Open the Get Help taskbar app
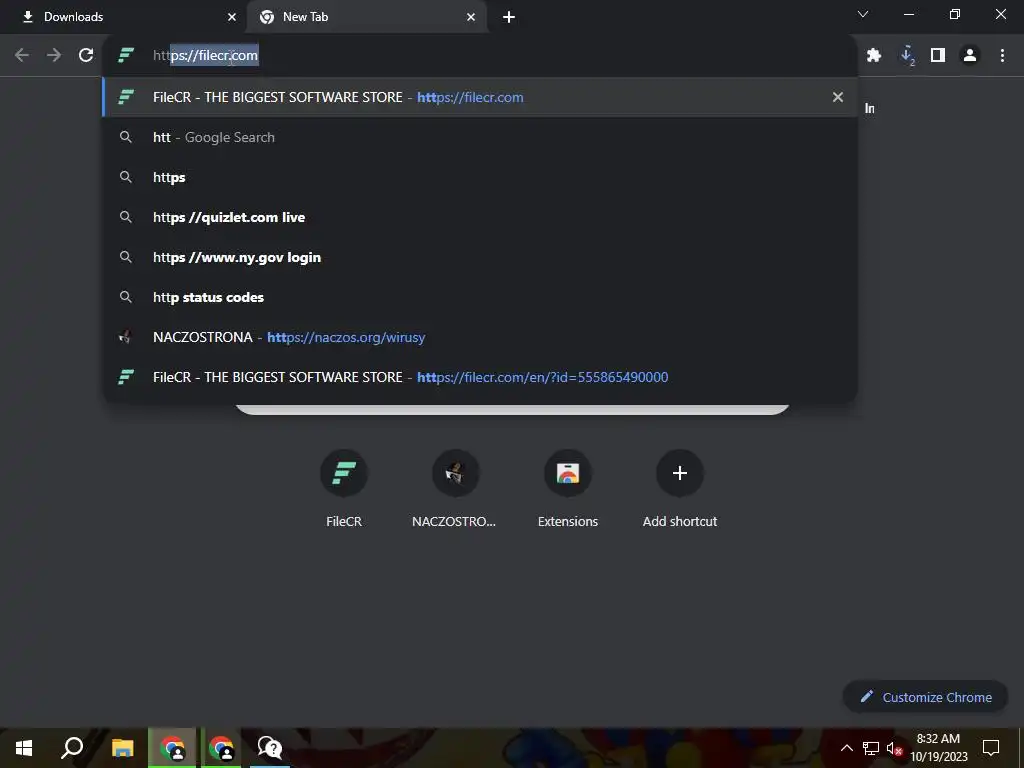This screenshot has width=1024, height=768. tap(270, 748)
